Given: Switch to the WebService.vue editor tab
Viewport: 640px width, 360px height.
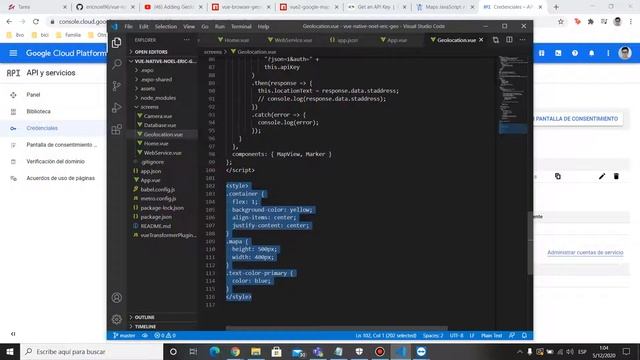Looking at the screenshot, I should coord(291,40).
